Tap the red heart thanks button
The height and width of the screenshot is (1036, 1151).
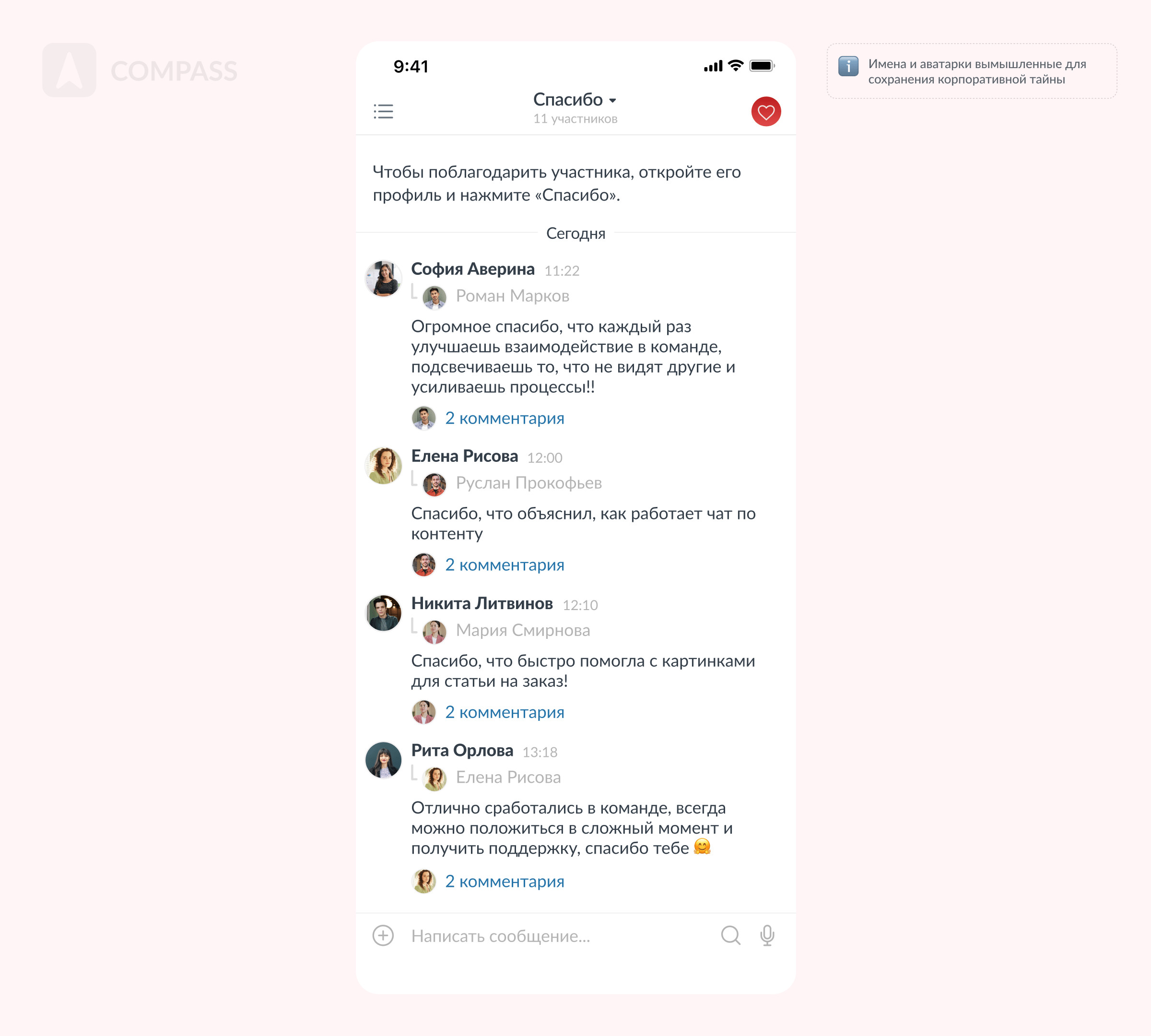pos(765,112)
